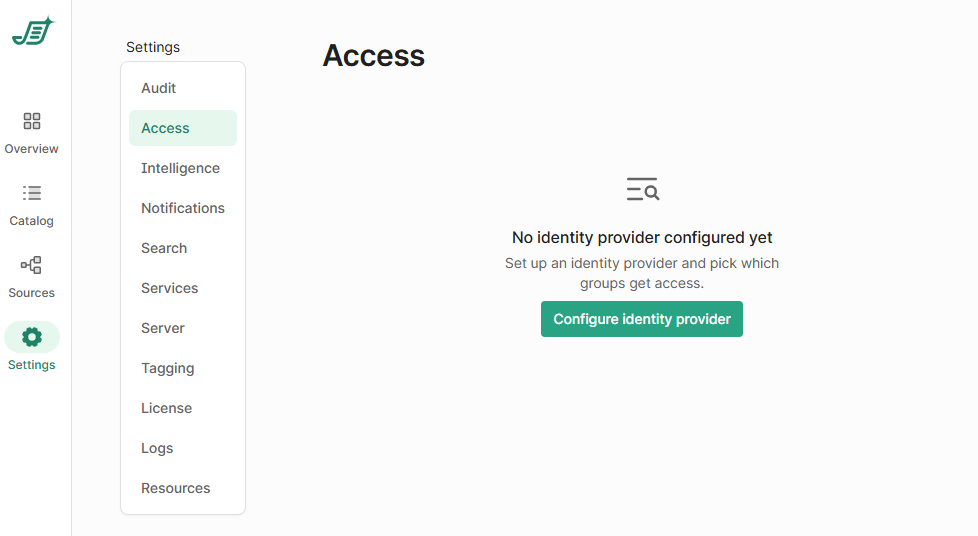The image size is (978, 536).
Task: Open the Services settings page
Action: point(170,288)
